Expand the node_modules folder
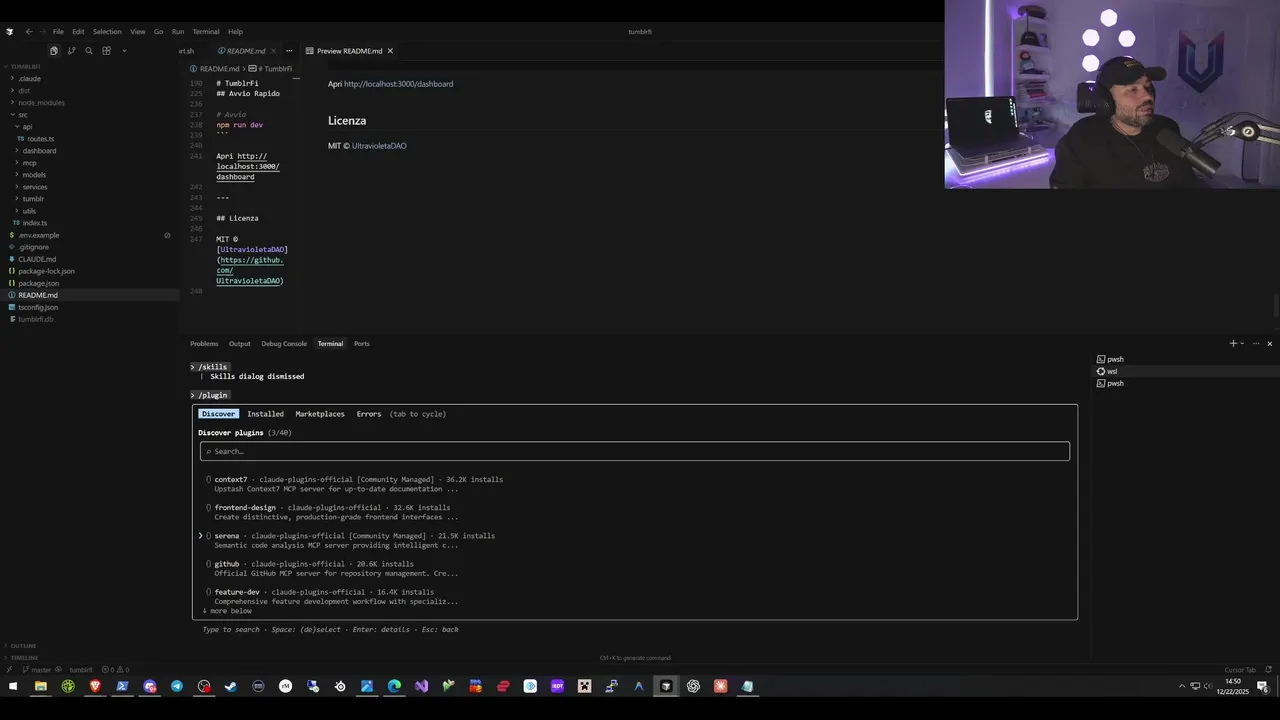 [41, 103]
